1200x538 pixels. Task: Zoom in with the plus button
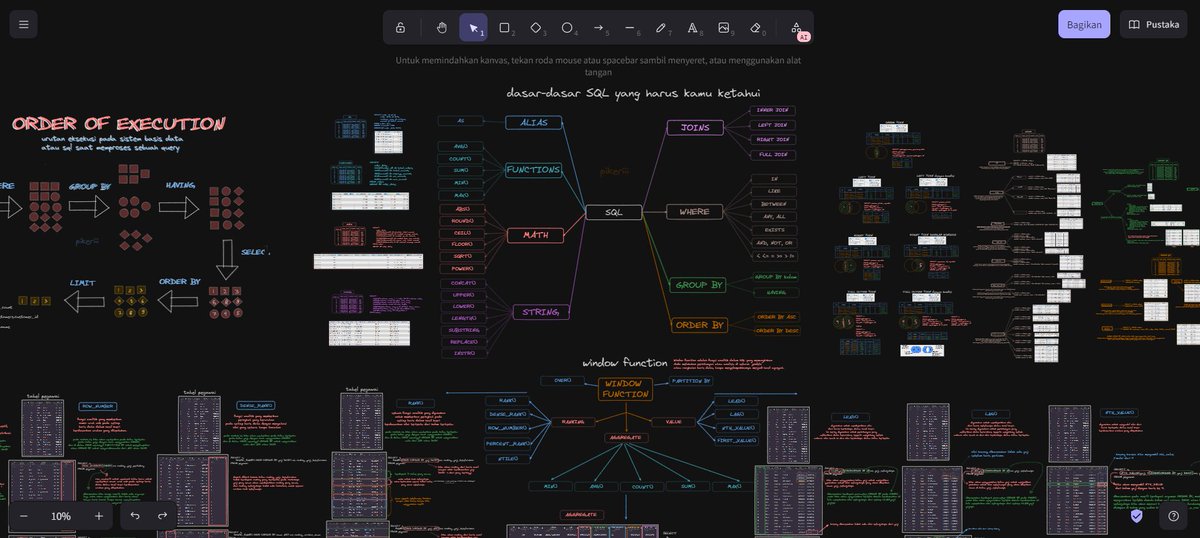(x=99, y=516)
